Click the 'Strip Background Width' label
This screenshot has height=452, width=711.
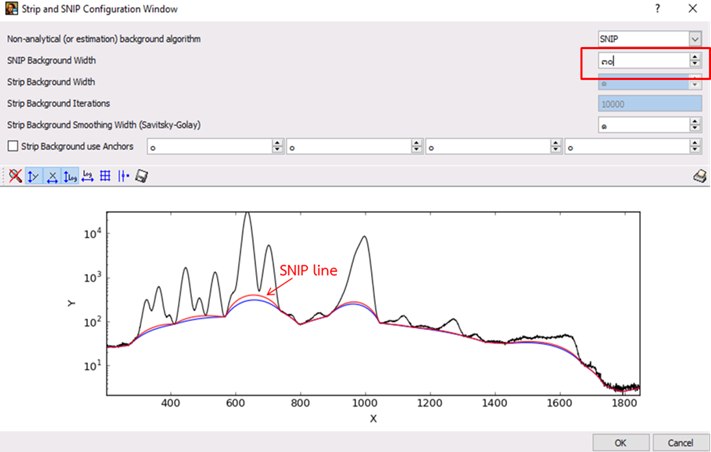tap(51, 82)
